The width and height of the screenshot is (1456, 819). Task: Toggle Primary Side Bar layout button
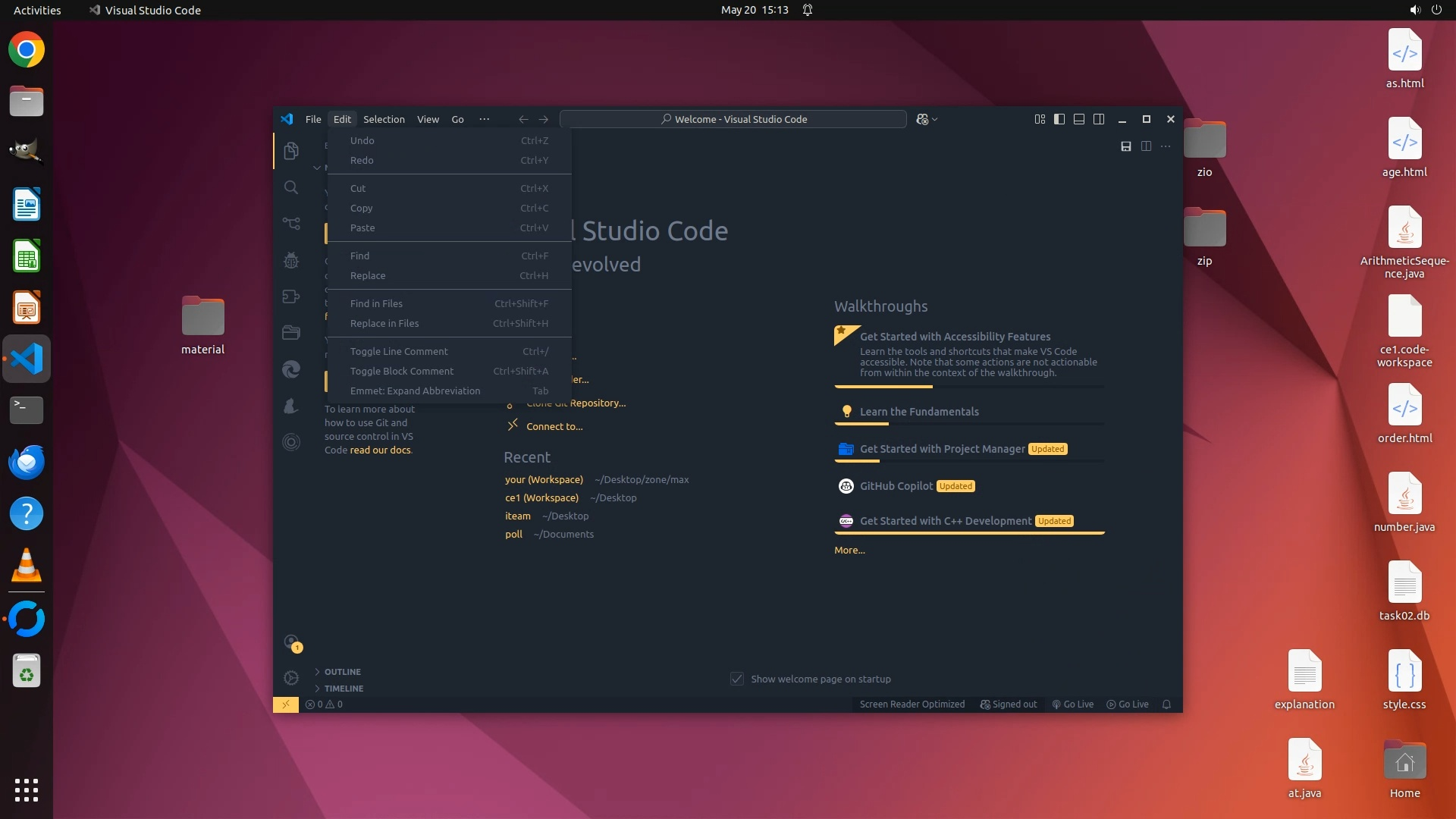[1059, 119]
